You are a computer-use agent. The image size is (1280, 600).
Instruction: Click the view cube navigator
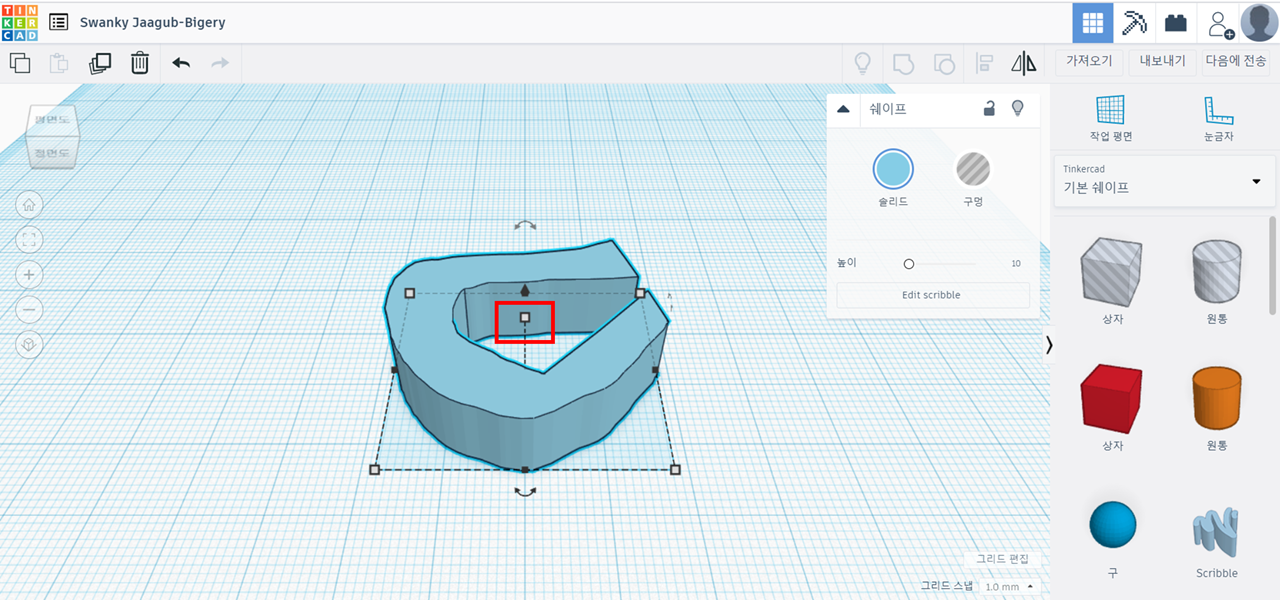(52, 136)
